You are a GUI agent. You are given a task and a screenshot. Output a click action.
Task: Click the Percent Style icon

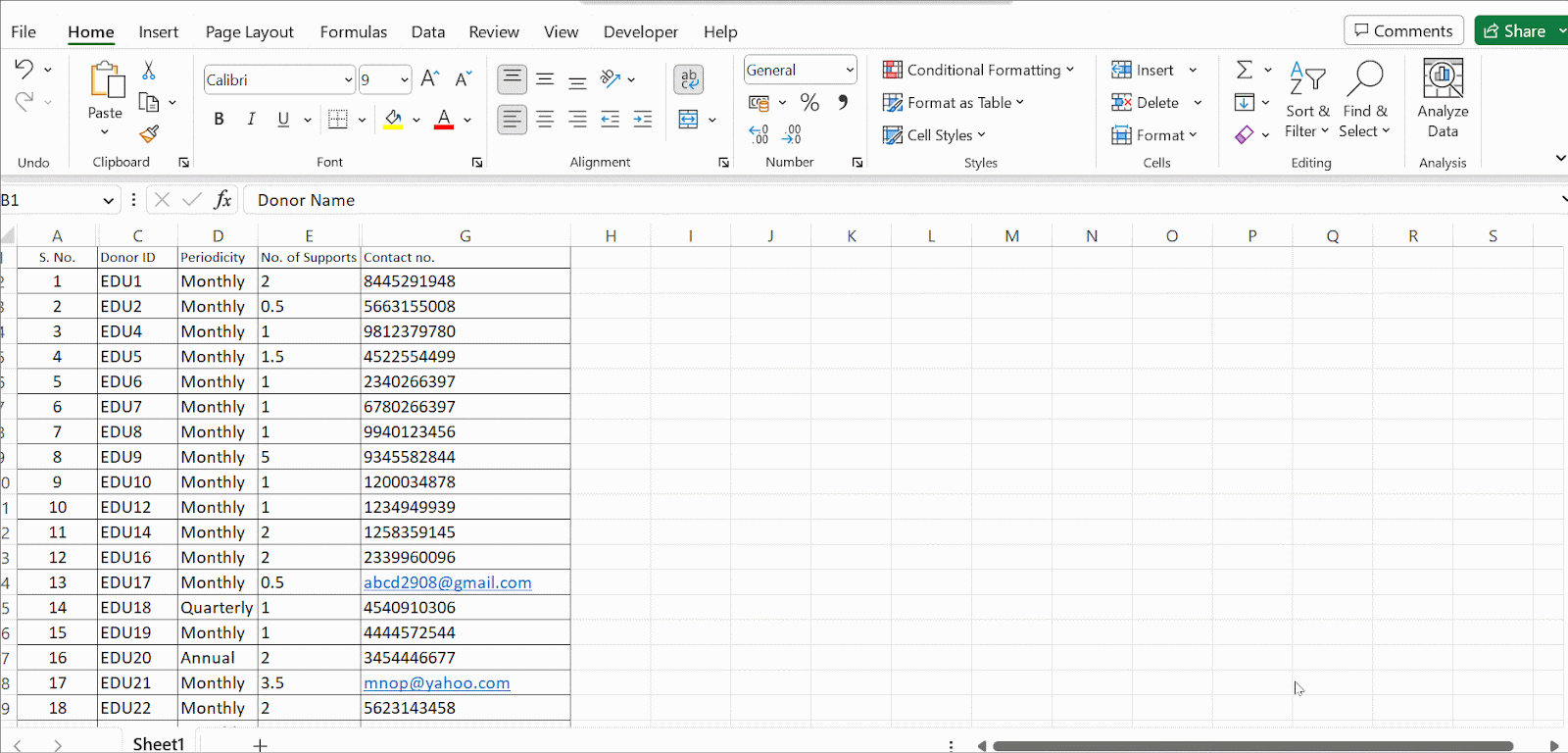click(x=809, y=102)
